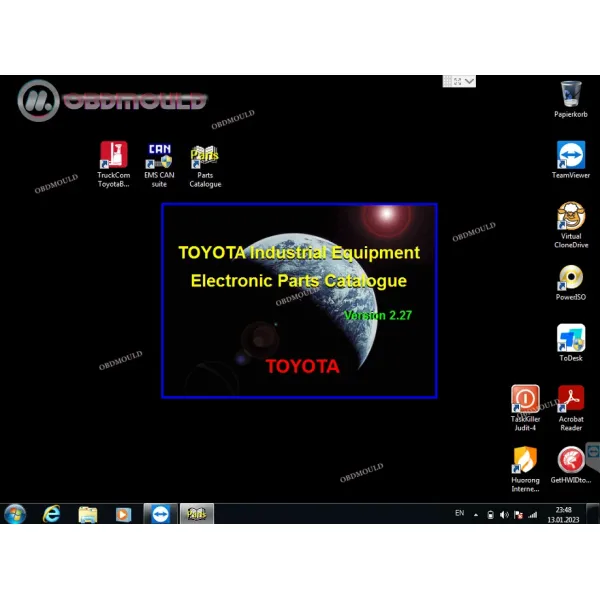Launch Internet Explorer from taskbar
600x600 pixels.
click(52, 514)
